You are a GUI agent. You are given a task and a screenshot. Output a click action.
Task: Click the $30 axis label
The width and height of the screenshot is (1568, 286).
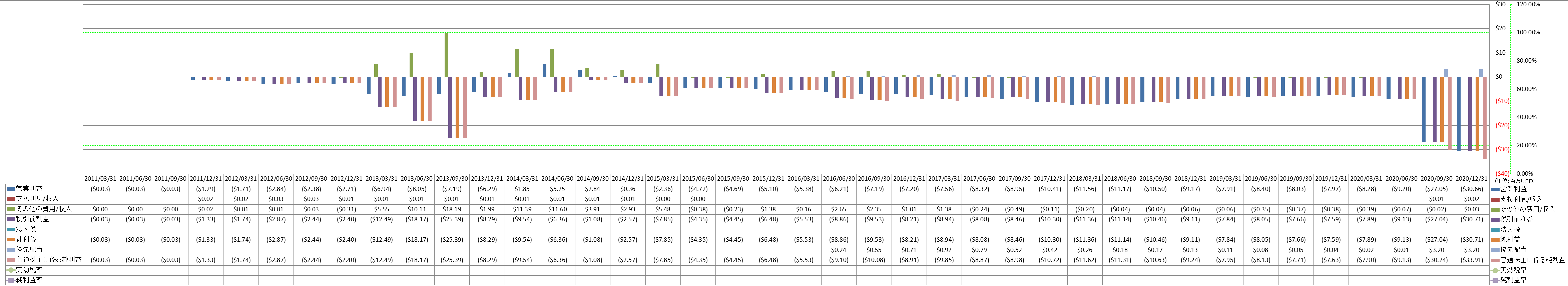pyautogui.click(x=1500, y=4)
